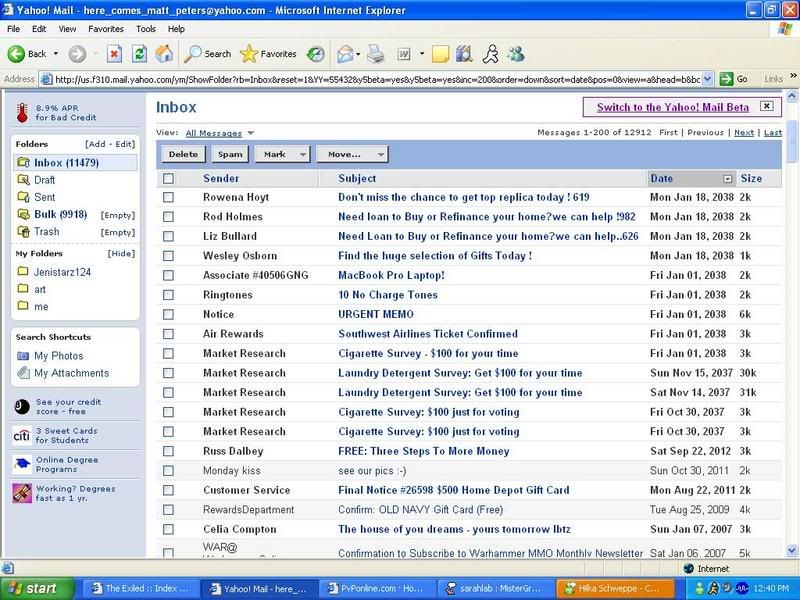The image size is (800, 600).
Task: Click the thermometer ad icon
Action: click(x=22, y=112)
